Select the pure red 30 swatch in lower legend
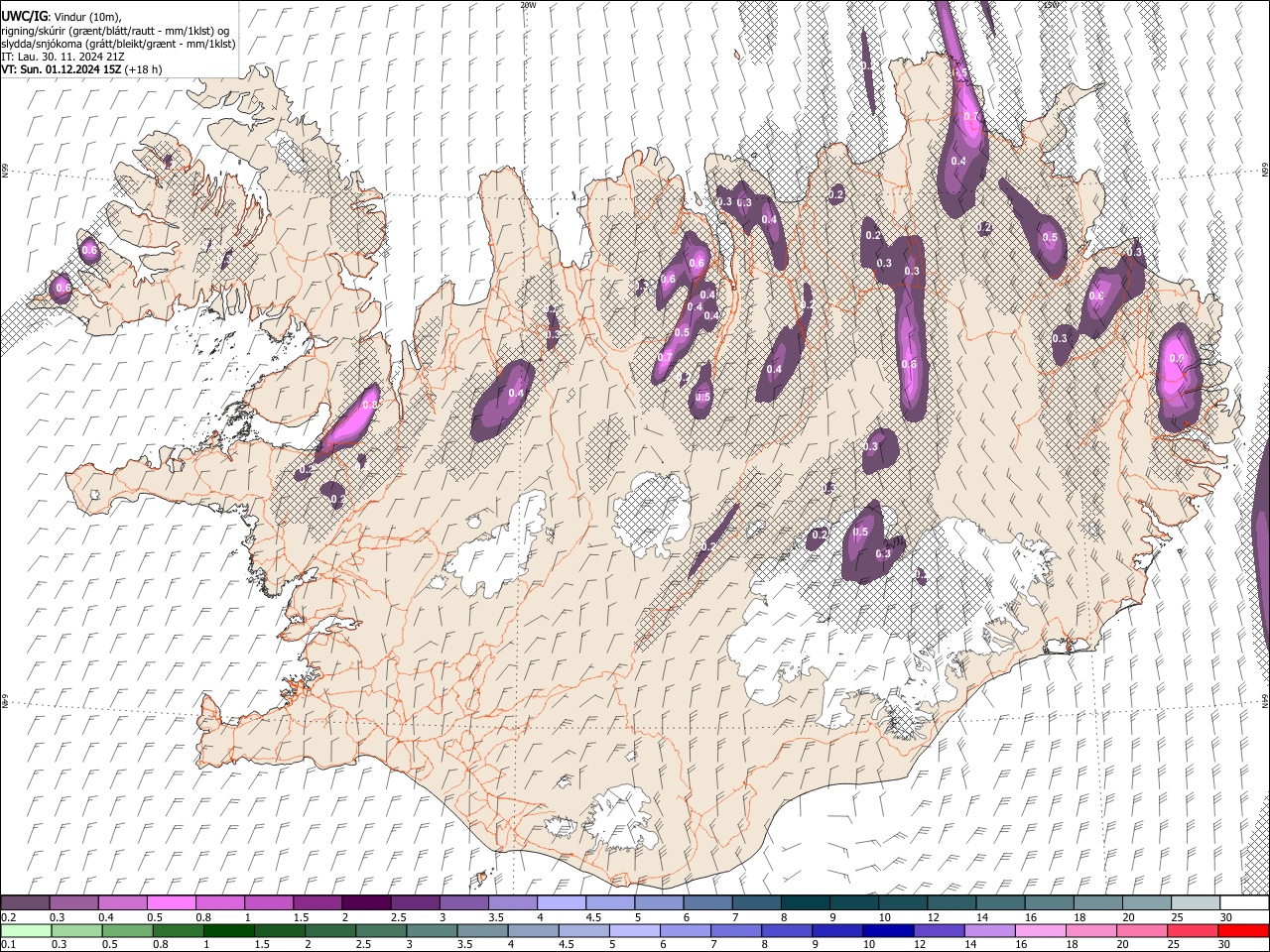The height and width of the screenshot is (952, 1270). pyautogui.click(x=1243, y=930)
